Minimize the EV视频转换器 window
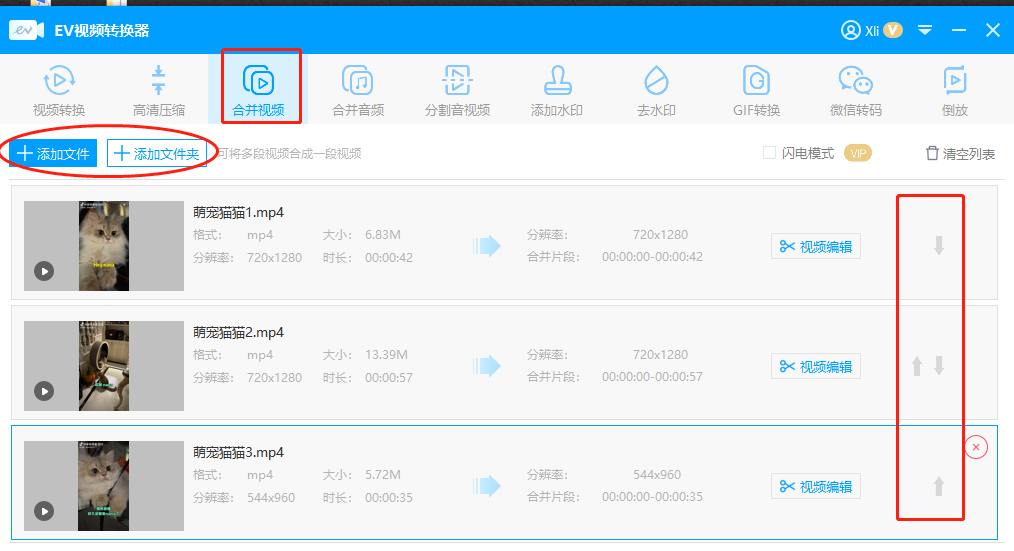 (x=958, y=30)
